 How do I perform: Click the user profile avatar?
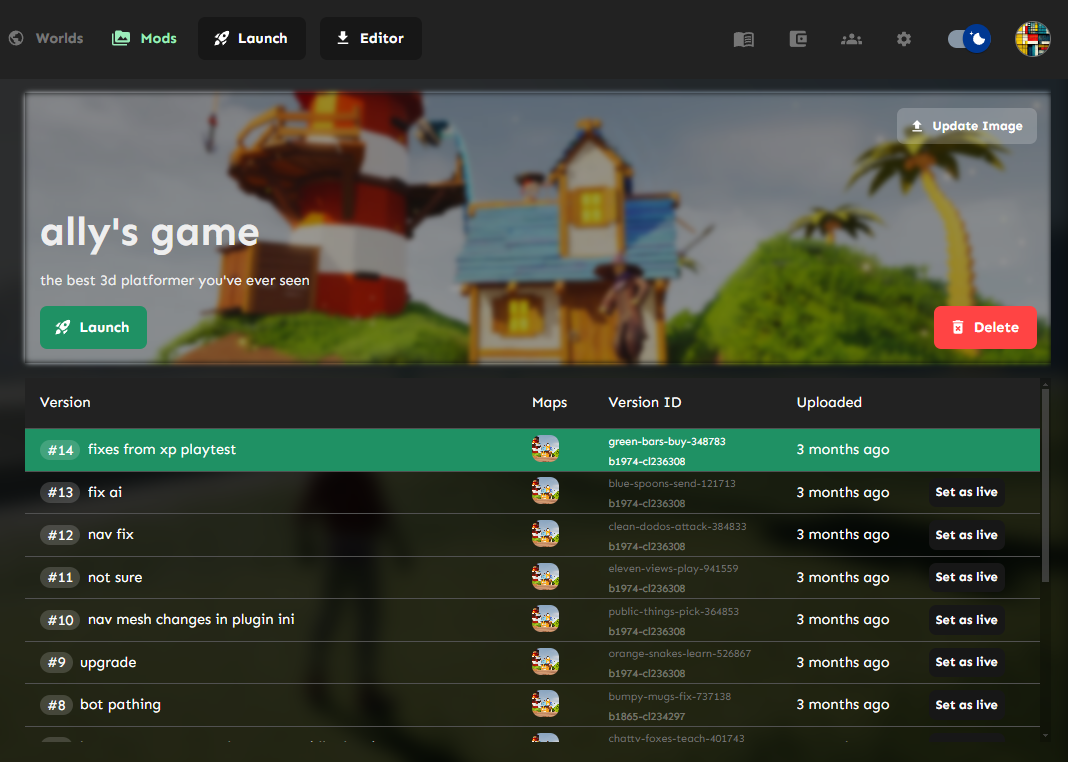(1032, 39)
